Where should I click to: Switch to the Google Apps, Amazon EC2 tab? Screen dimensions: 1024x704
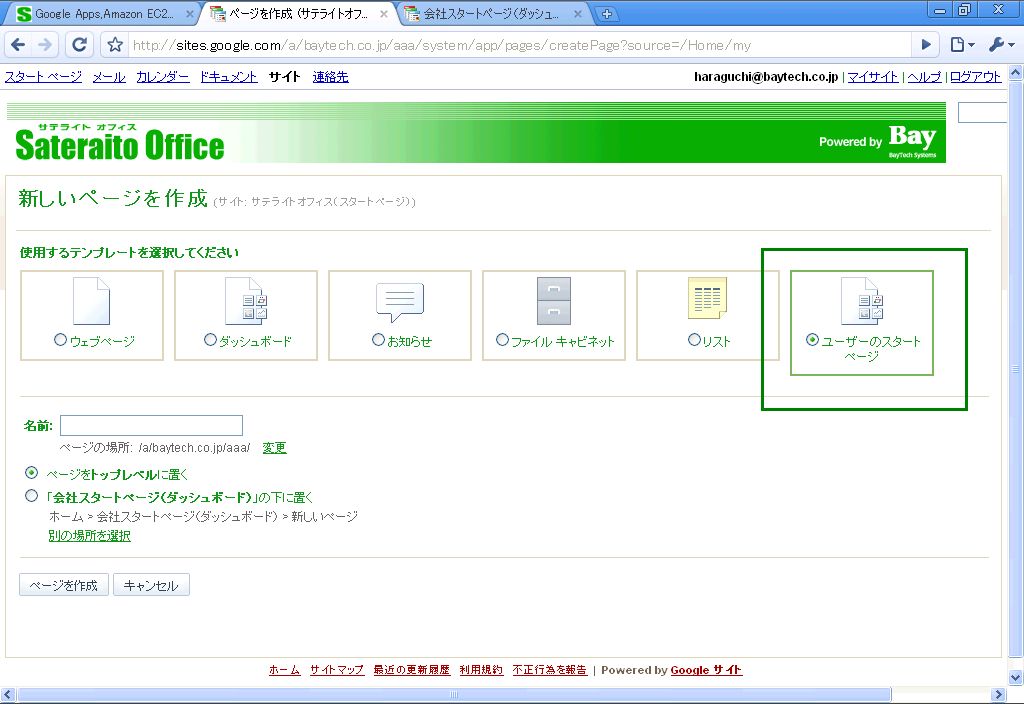101,14
